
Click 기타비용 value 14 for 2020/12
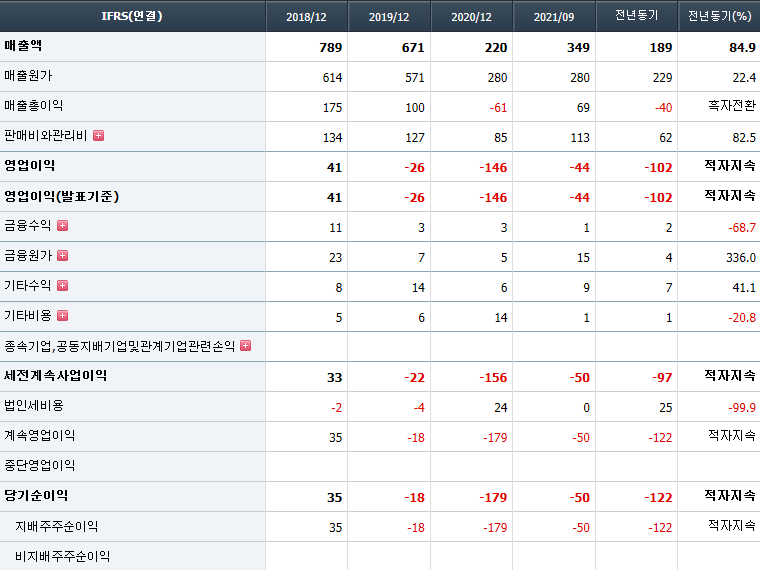tap(501, 318)
